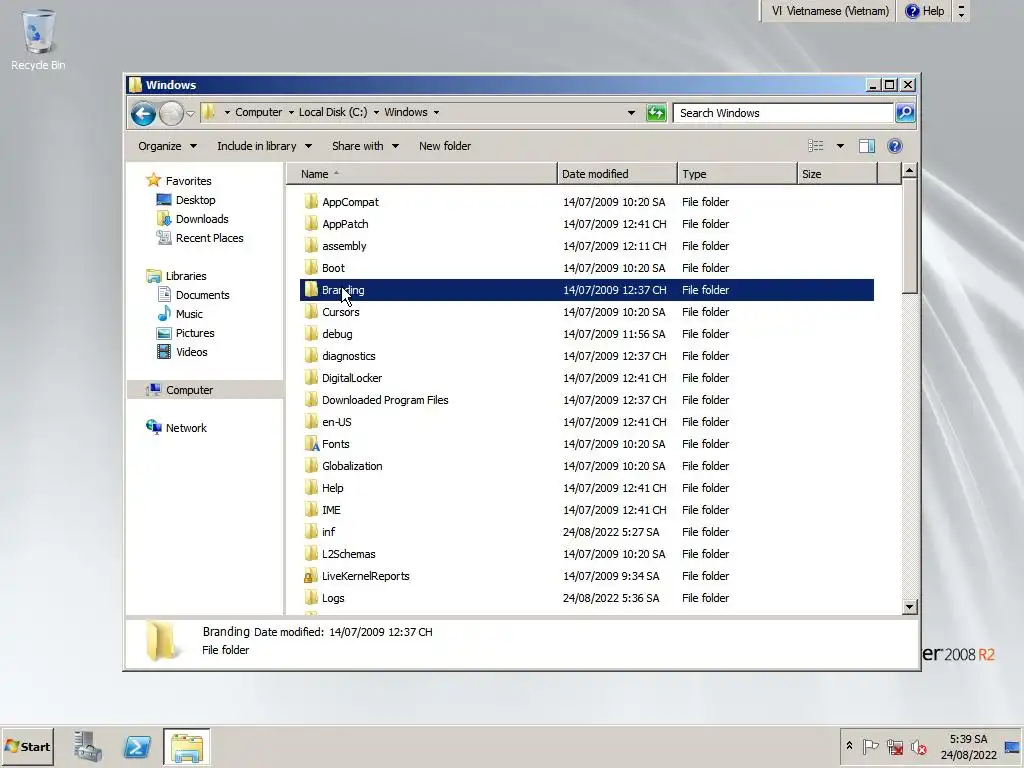1024x768 pixels.
Task: Select the Globalization folder
Action: pyautogui.click(x=586, y=466)
